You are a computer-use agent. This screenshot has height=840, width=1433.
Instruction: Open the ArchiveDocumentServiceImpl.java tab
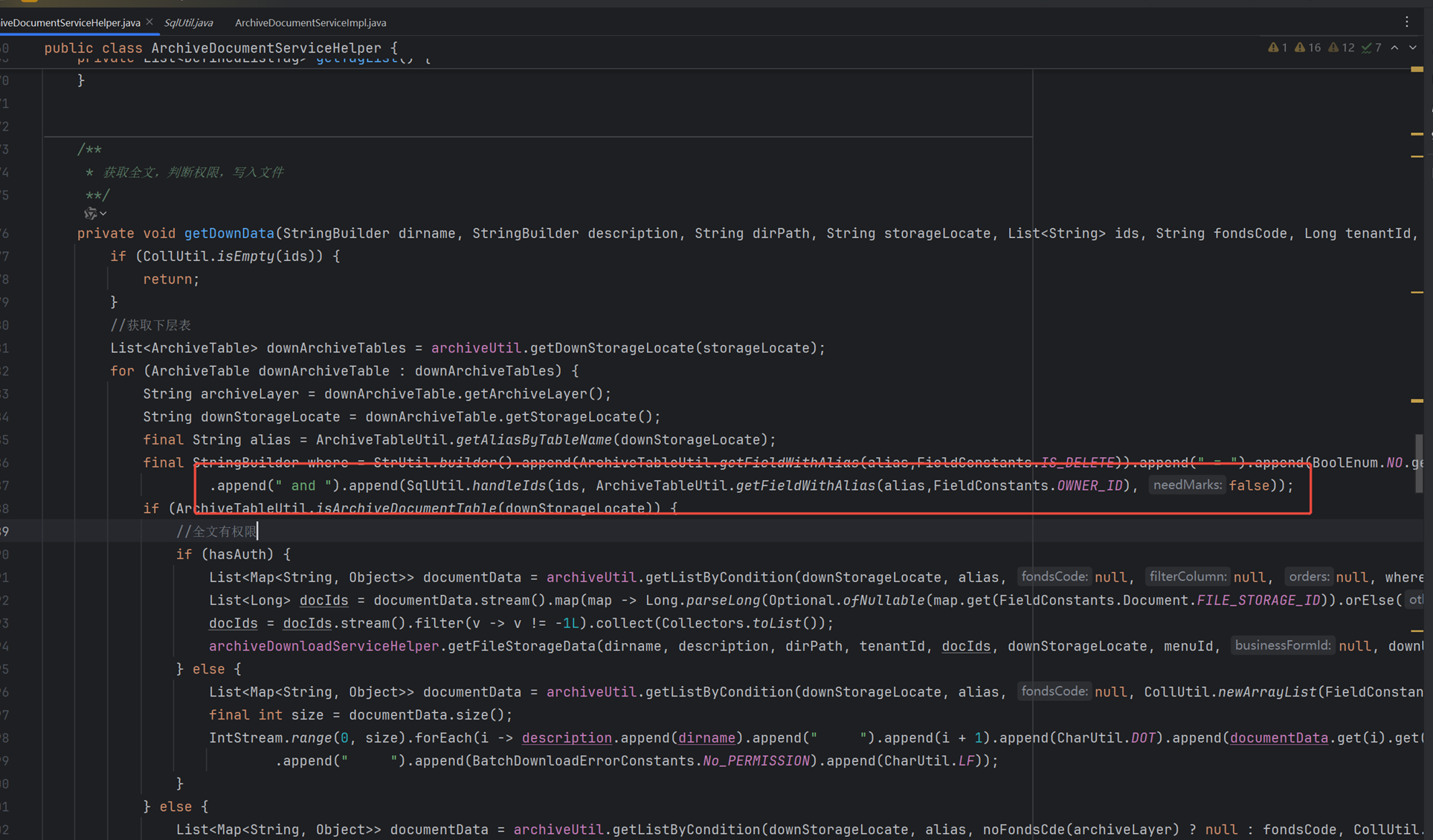(x=310, y=22)
